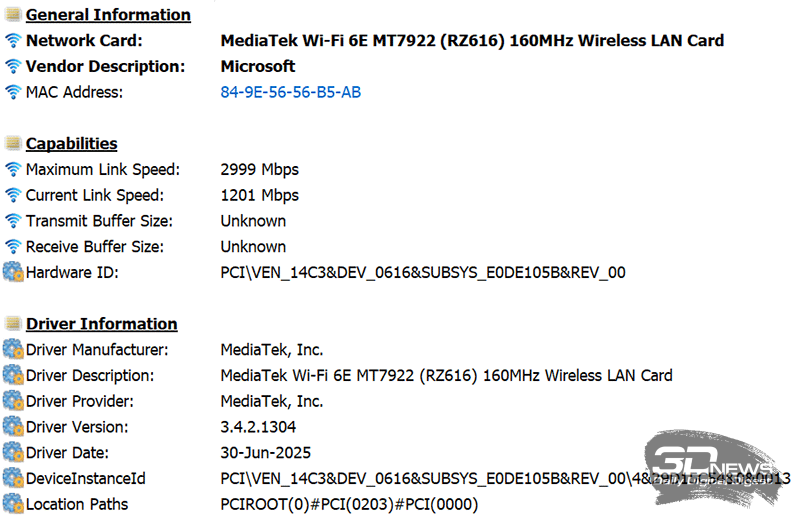Click the folder icon beside Driver Information
800x524 pixels.
coord(13,324)
